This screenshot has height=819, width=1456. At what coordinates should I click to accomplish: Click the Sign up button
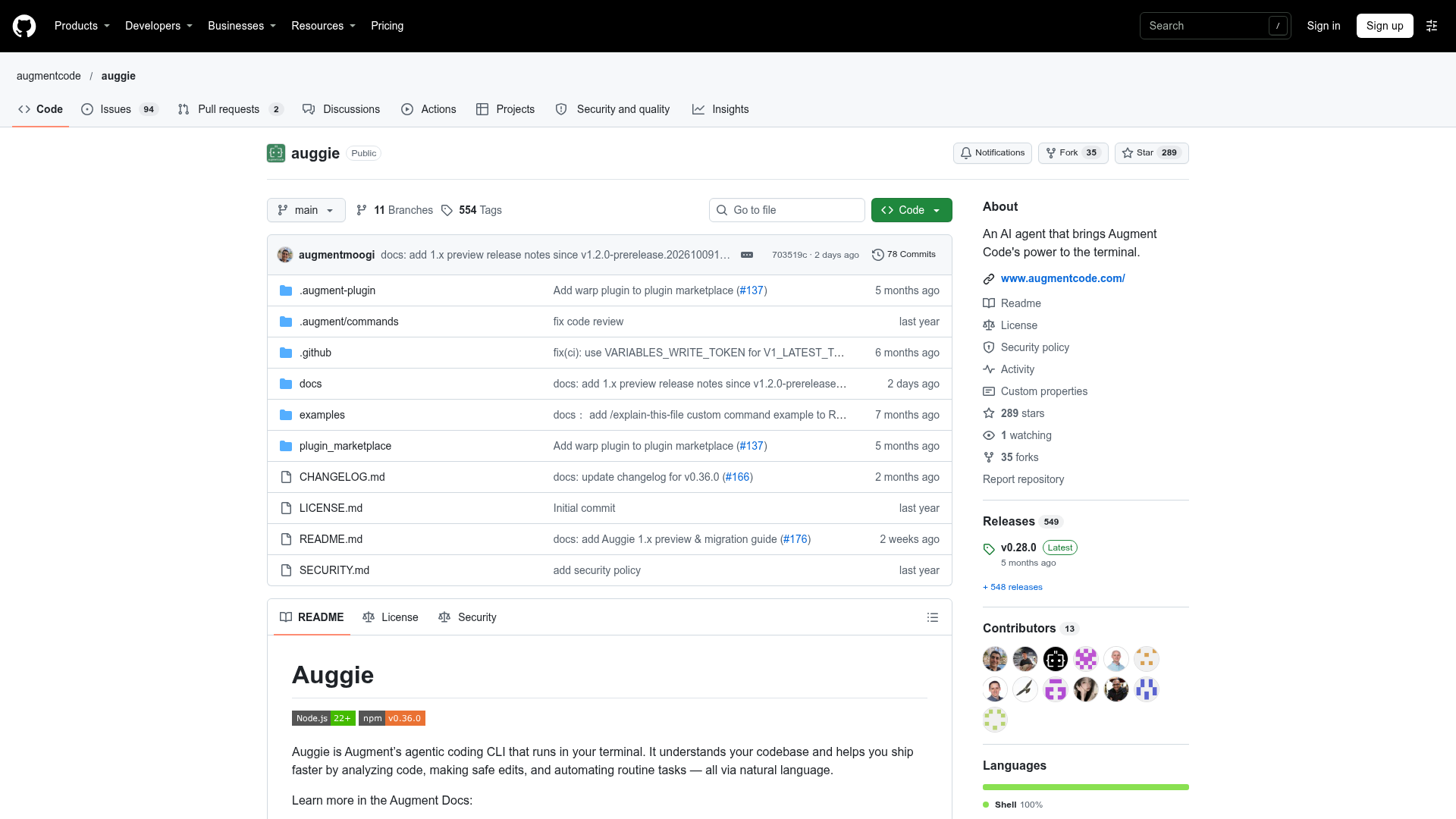(1385, 26)
